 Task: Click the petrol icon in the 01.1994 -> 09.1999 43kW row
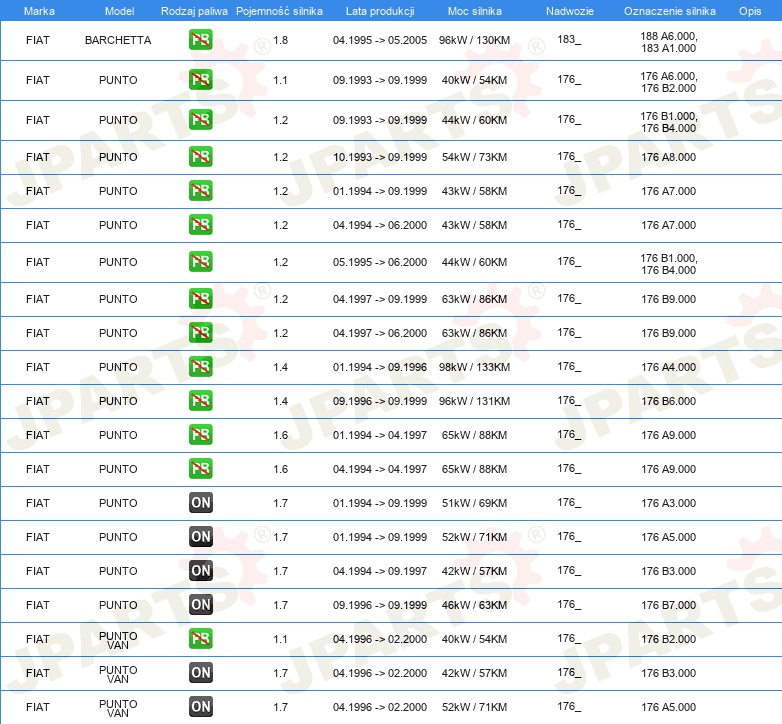coord(201,190)
